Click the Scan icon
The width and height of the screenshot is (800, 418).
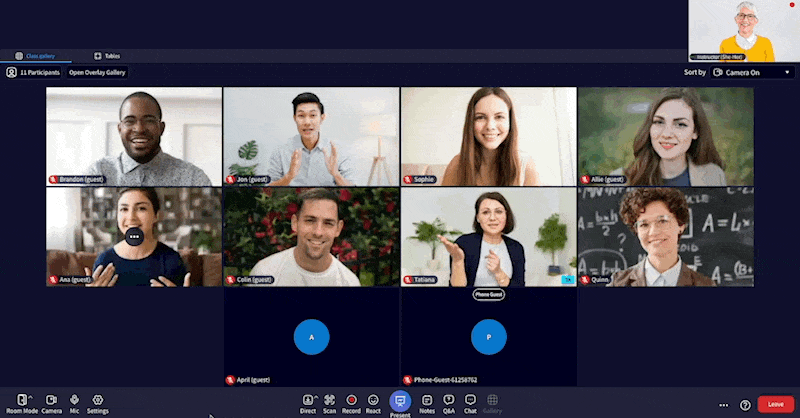point(329,400)
